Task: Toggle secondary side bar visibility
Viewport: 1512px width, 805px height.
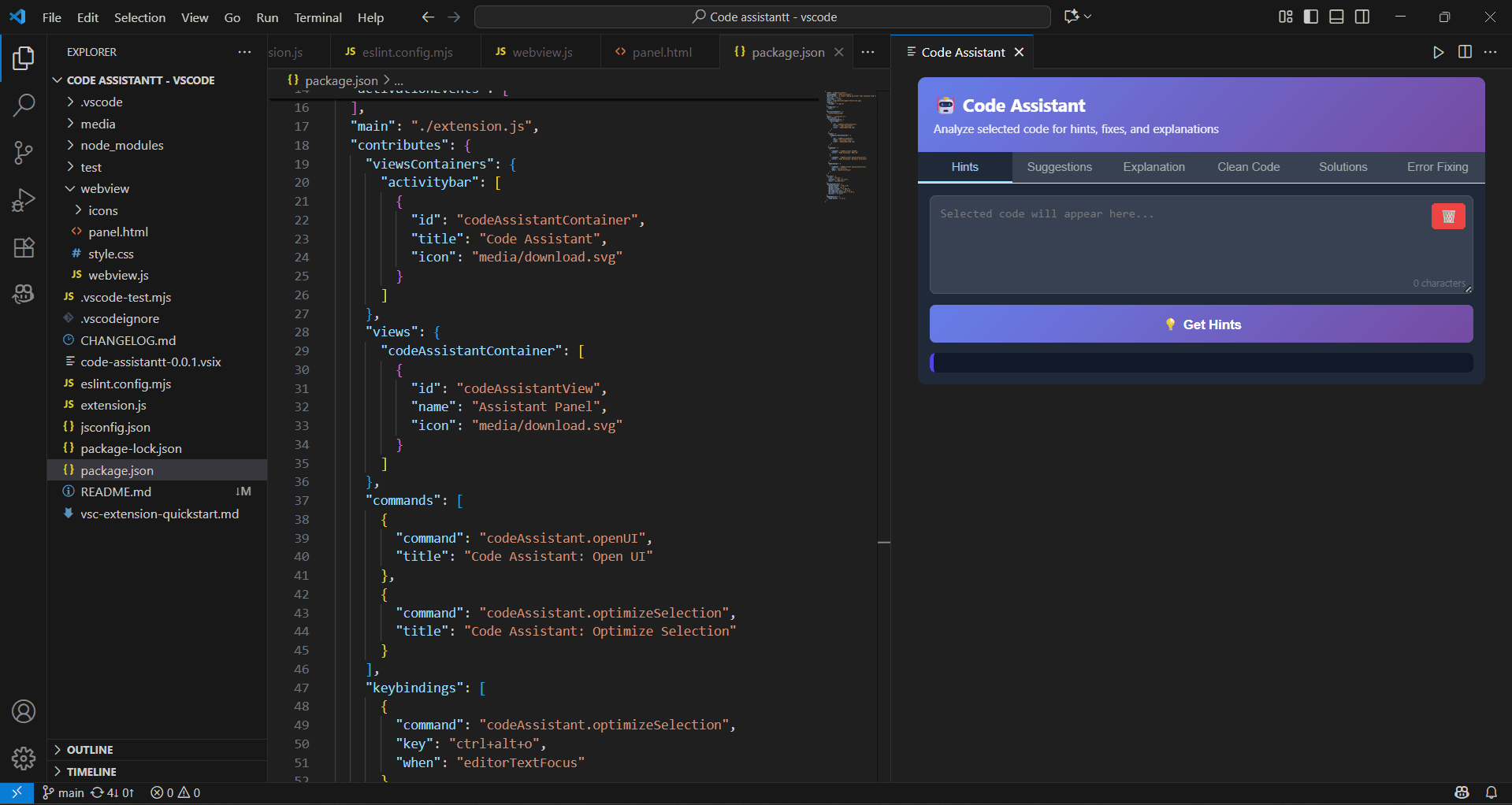Action: [1362, 17]
